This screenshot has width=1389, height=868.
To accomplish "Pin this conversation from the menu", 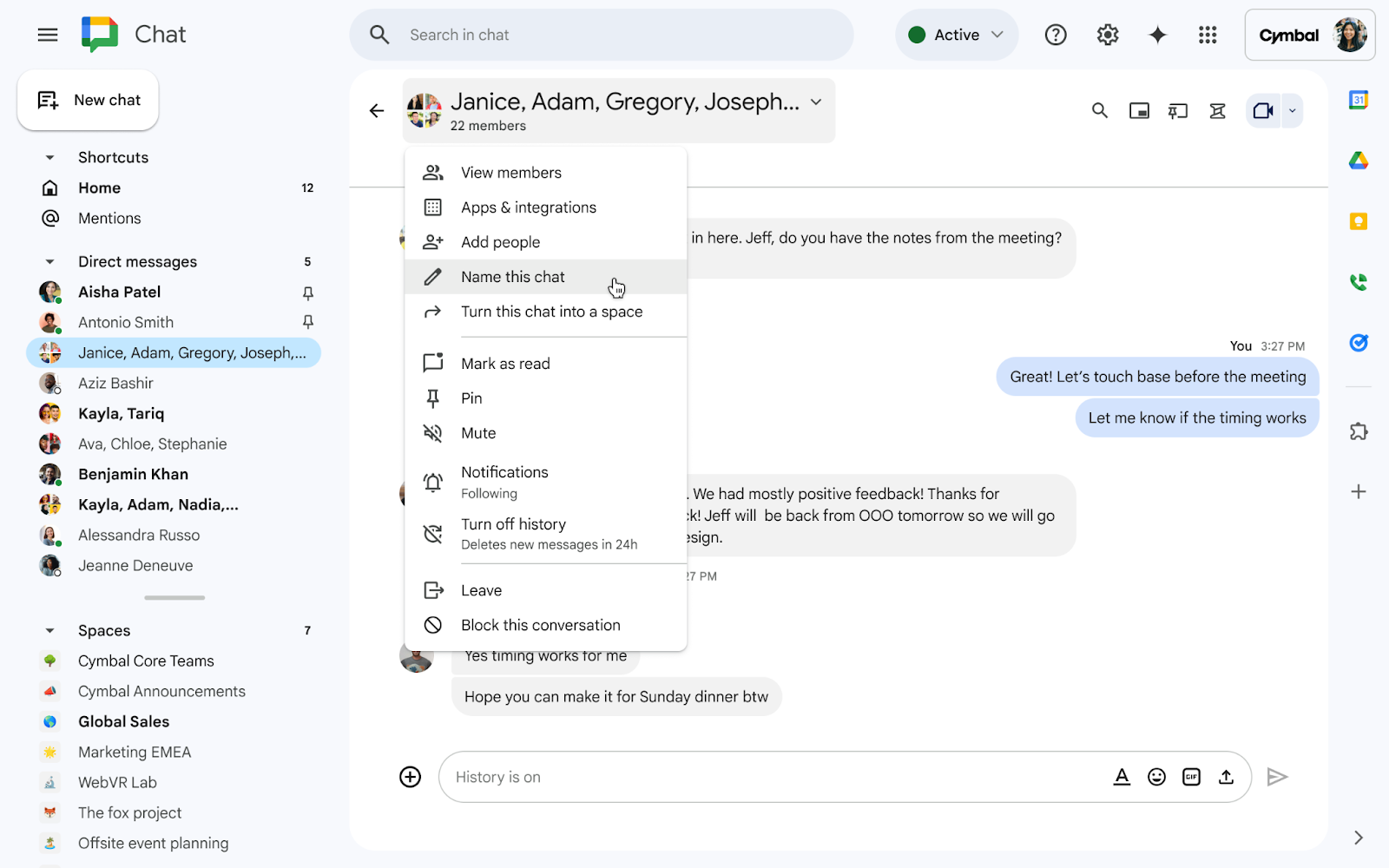I will [x=471, y=398].
